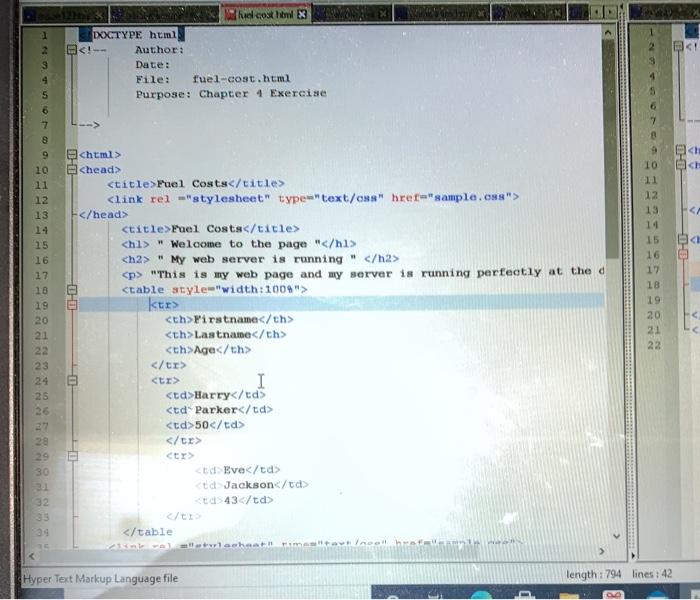Click the 'Parker</td>' line 26

click(x=219, y=410)
